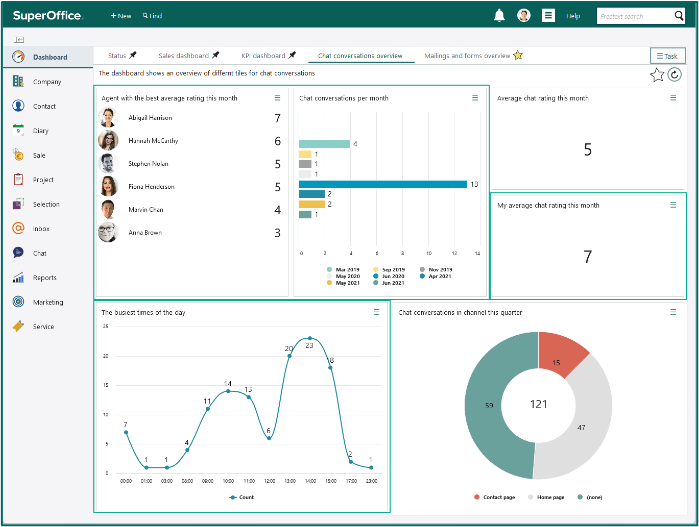
Task: Open the Reports navigator icon
Action: (x=18, y=277)
